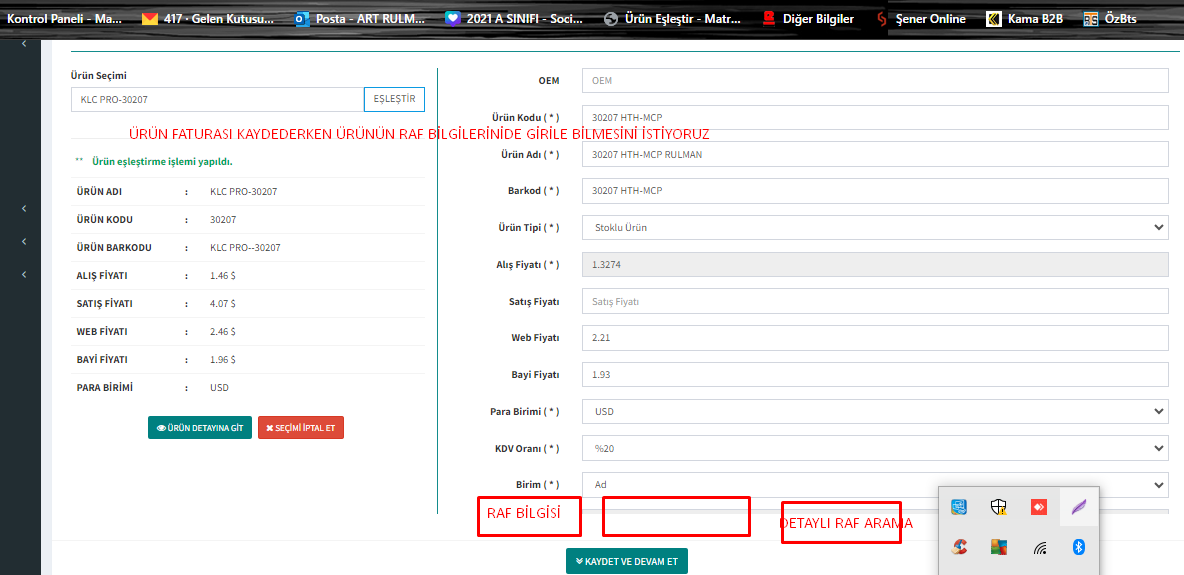Collapse the sidebar using top chevron
The width and height of the screenshot is (1184, 575).
pyautogui.click(x=24, y=44)
